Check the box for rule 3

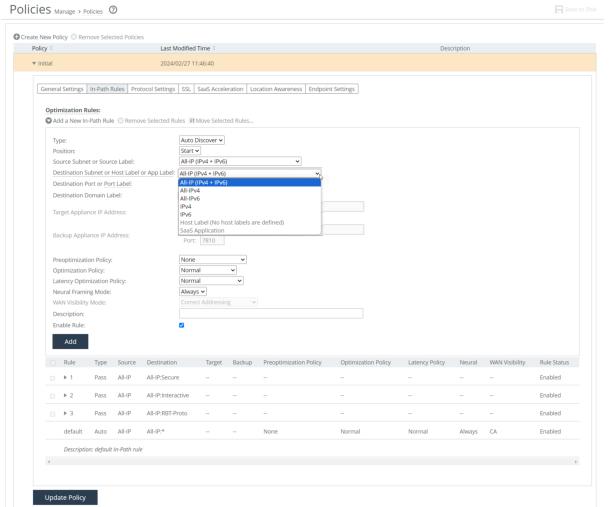coord(53,411)
